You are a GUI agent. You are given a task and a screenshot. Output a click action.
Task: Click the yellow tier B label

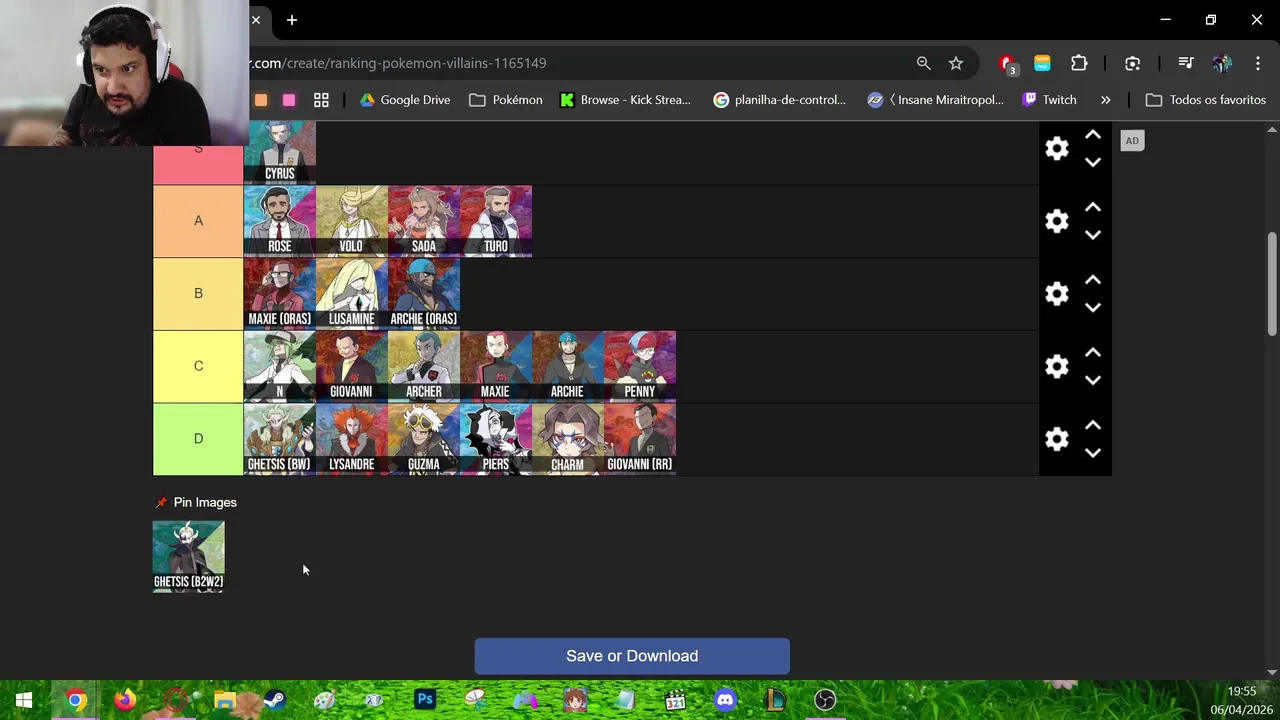(198, 294)
